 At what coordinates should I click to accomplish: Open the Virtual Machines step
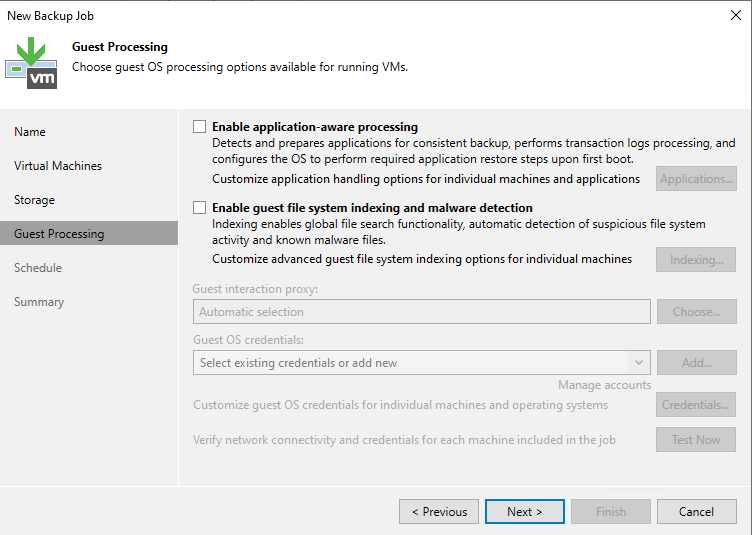(x=58, y=166)
